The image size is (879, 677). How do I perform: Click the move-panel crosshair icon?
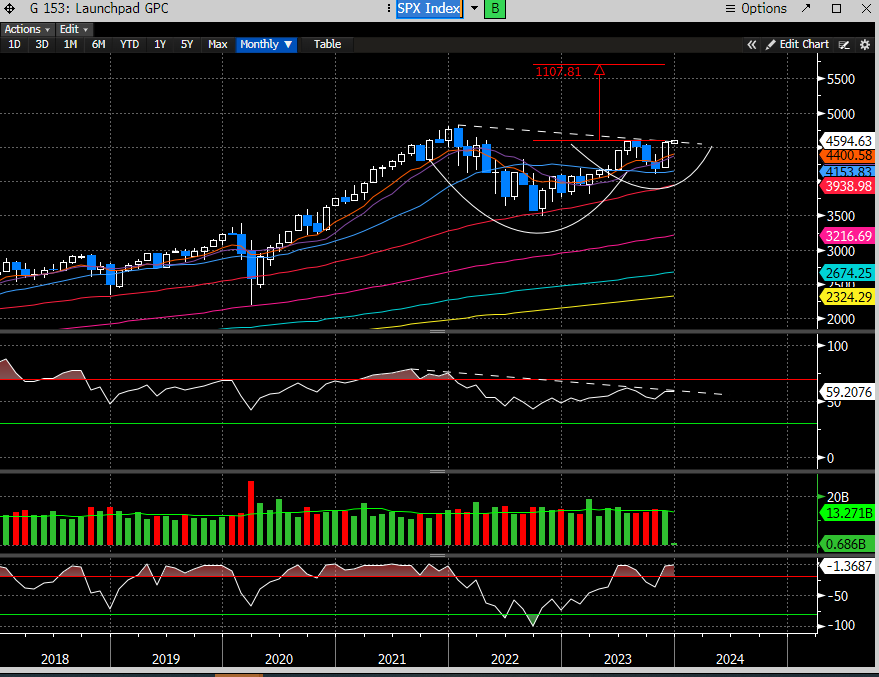[x=10, y=8]
